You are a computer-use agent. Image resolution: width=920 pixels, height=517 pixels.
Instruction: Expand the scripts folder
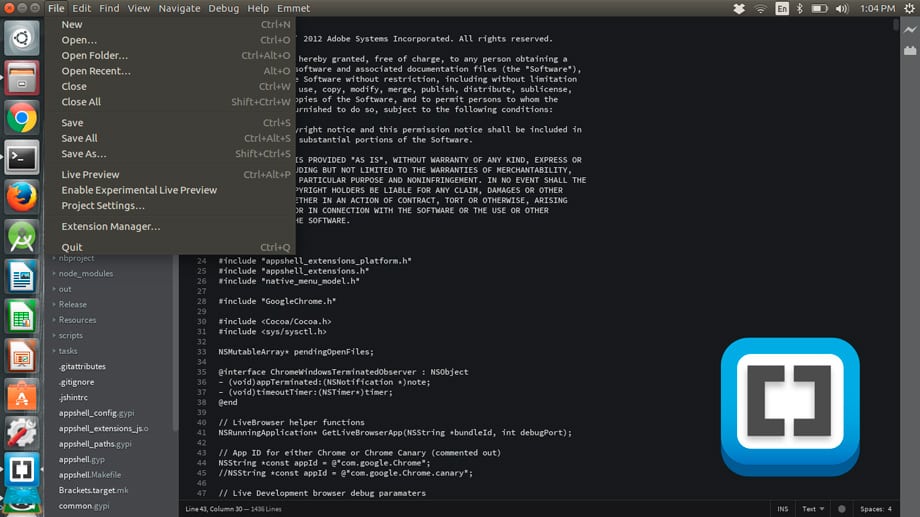click(70, 336)
